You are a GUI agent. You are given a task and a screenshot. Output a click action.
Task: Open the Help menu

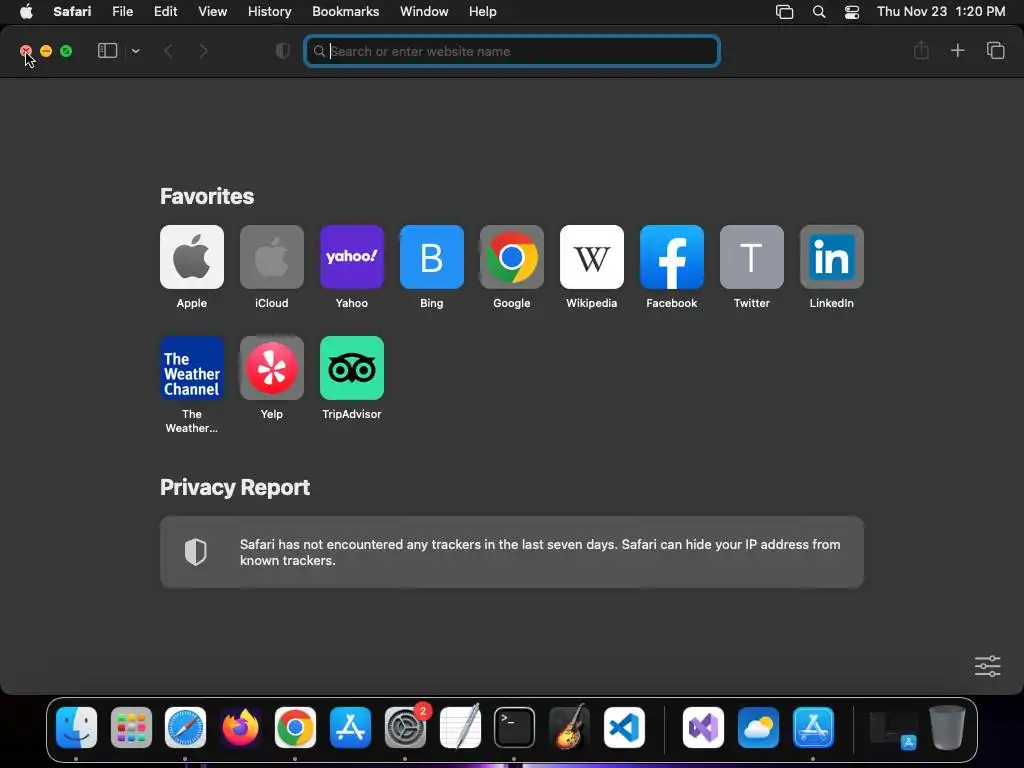[x=483, y=12]
